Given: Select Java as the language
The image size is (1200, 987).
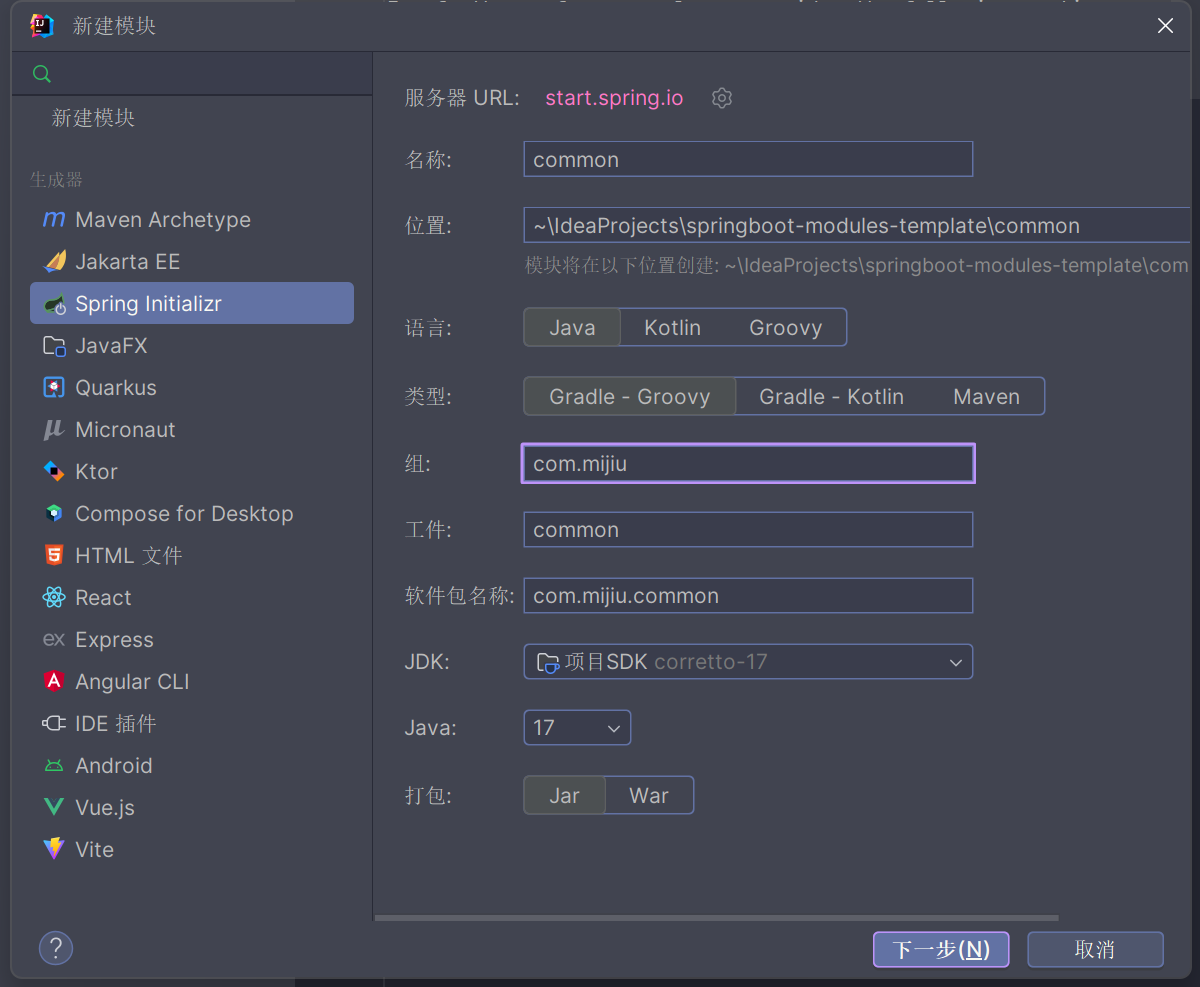Looking at the screenshot, I should click(x=572, y=328).
